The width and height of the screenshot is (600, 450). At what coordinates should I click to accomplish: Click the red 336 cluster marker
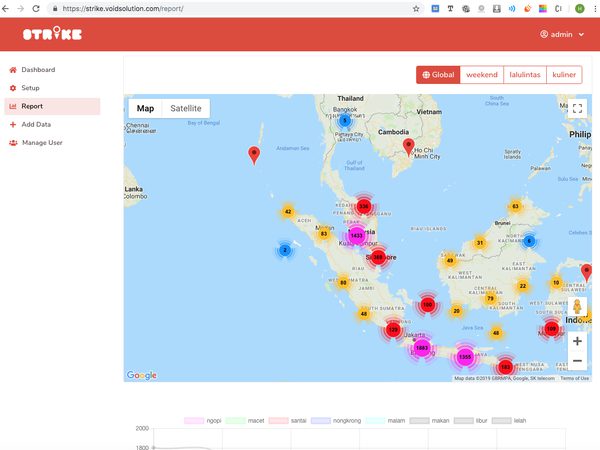pos(364,206)
